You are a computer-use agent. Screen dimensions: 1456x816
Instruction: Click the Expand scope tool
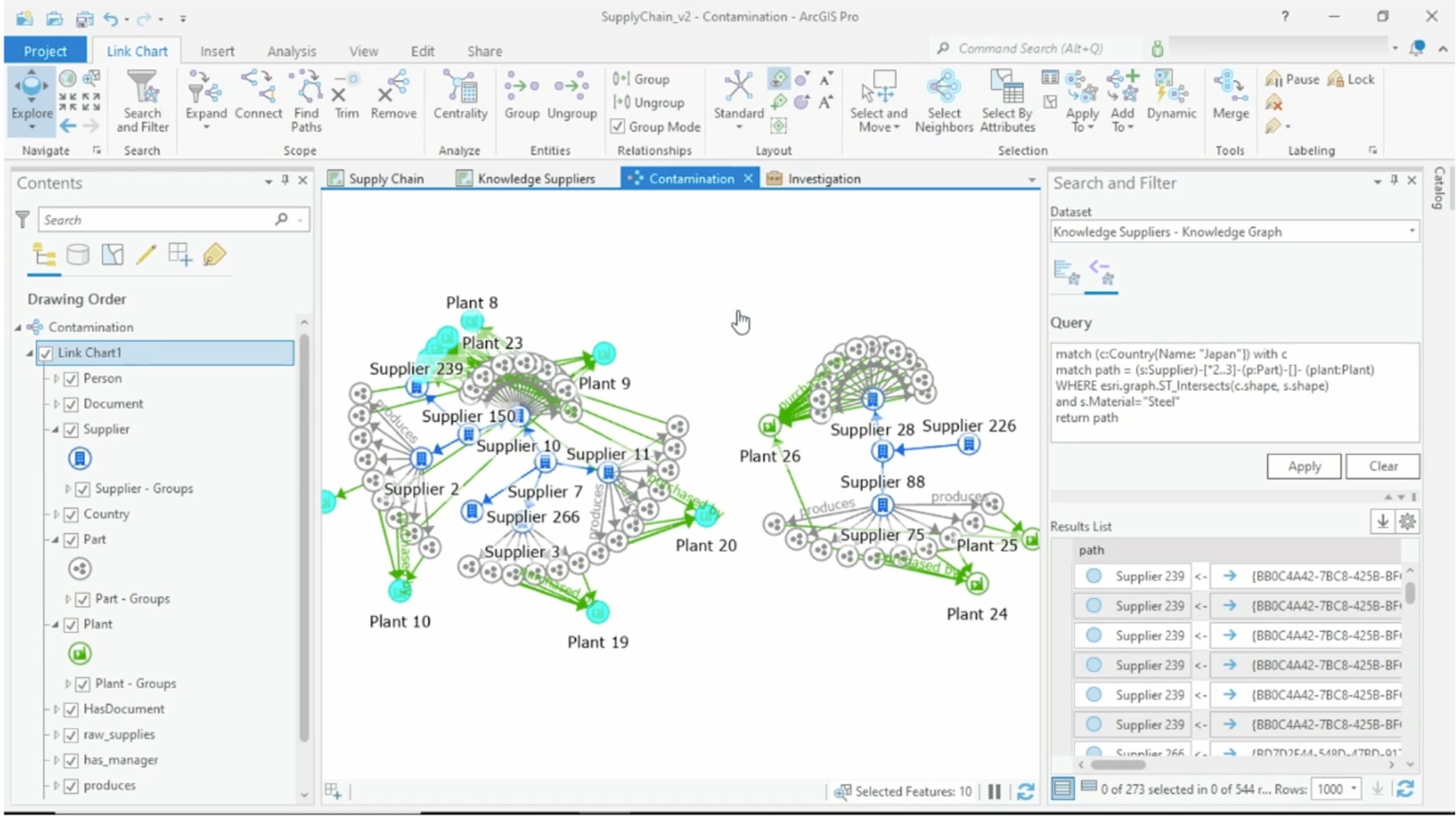coord(206,100)
